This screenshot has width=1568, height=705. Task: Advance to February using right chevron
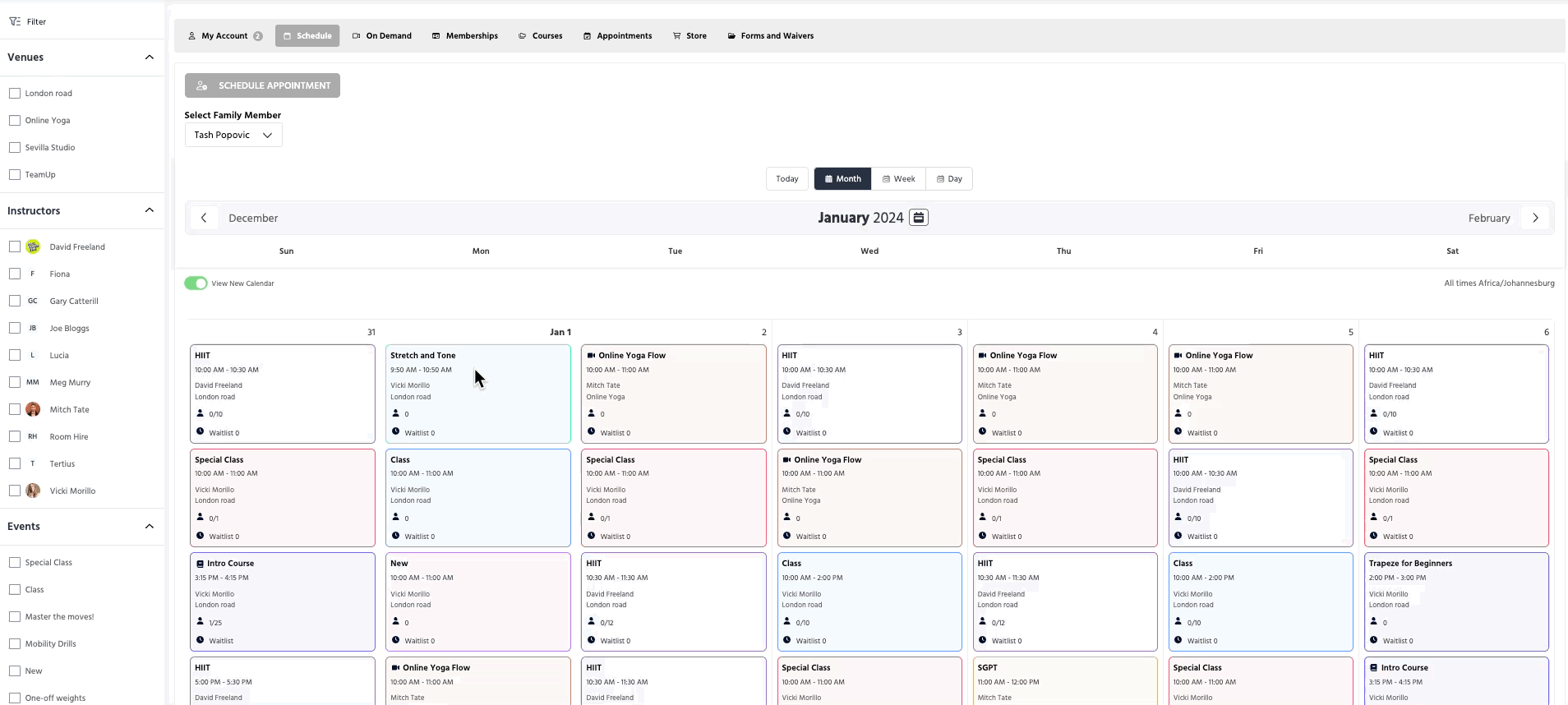pos(1534,218)
